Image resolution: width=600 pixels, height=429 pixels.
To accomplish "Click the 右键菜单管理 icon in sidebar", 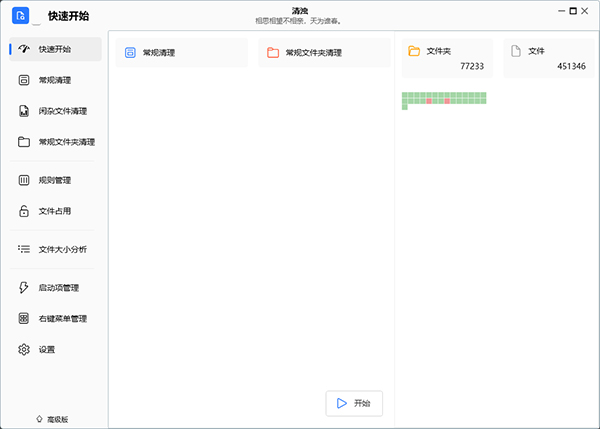I will click(x=24, y=319).
